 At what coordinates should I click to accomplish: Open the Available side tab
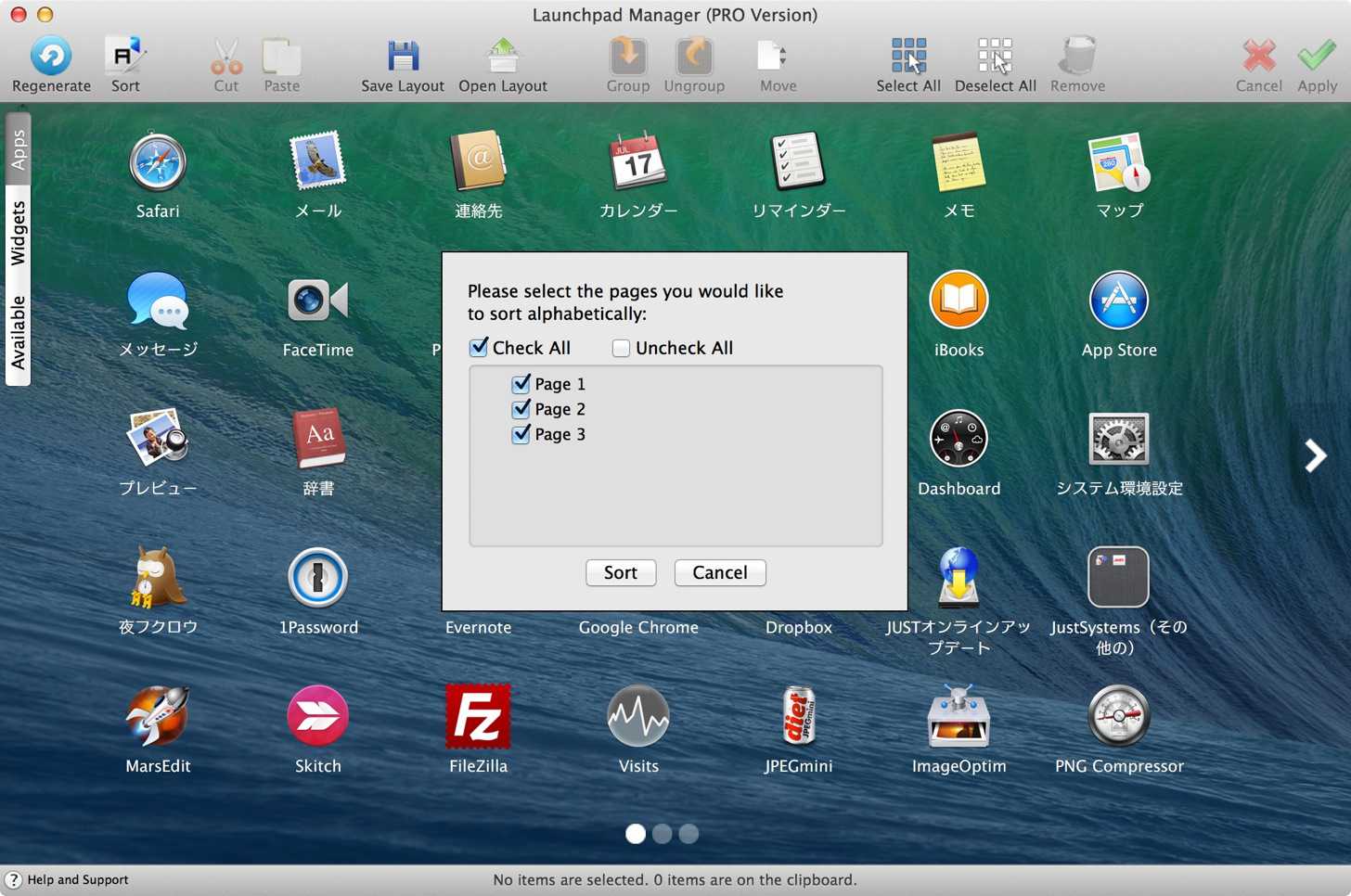pos(18,332)
